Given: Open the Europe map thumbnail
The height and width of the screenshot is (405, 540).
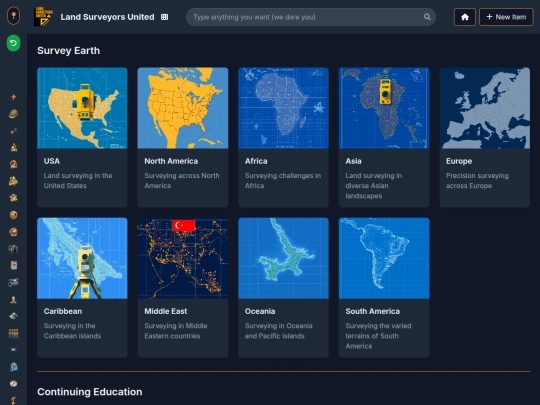Looking at the screenshot, I should point(485,108).
